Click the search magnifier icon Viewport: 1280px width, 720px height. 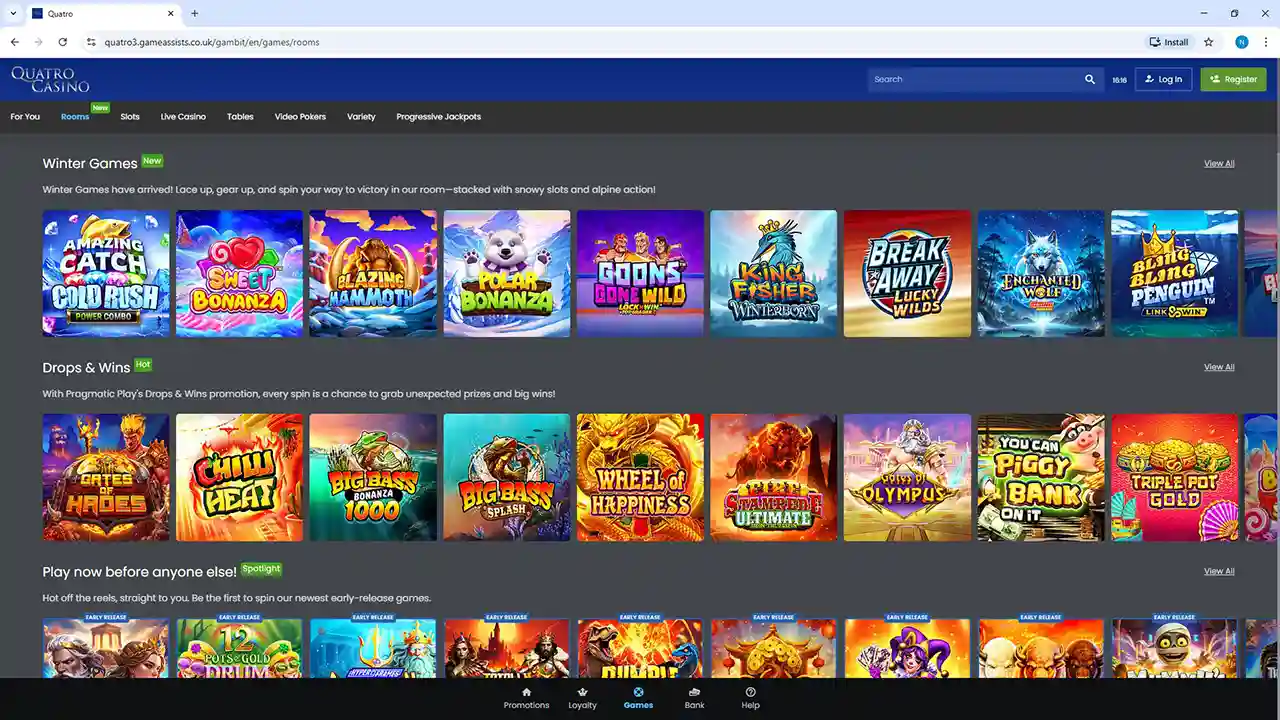(x=1090, y=79)
